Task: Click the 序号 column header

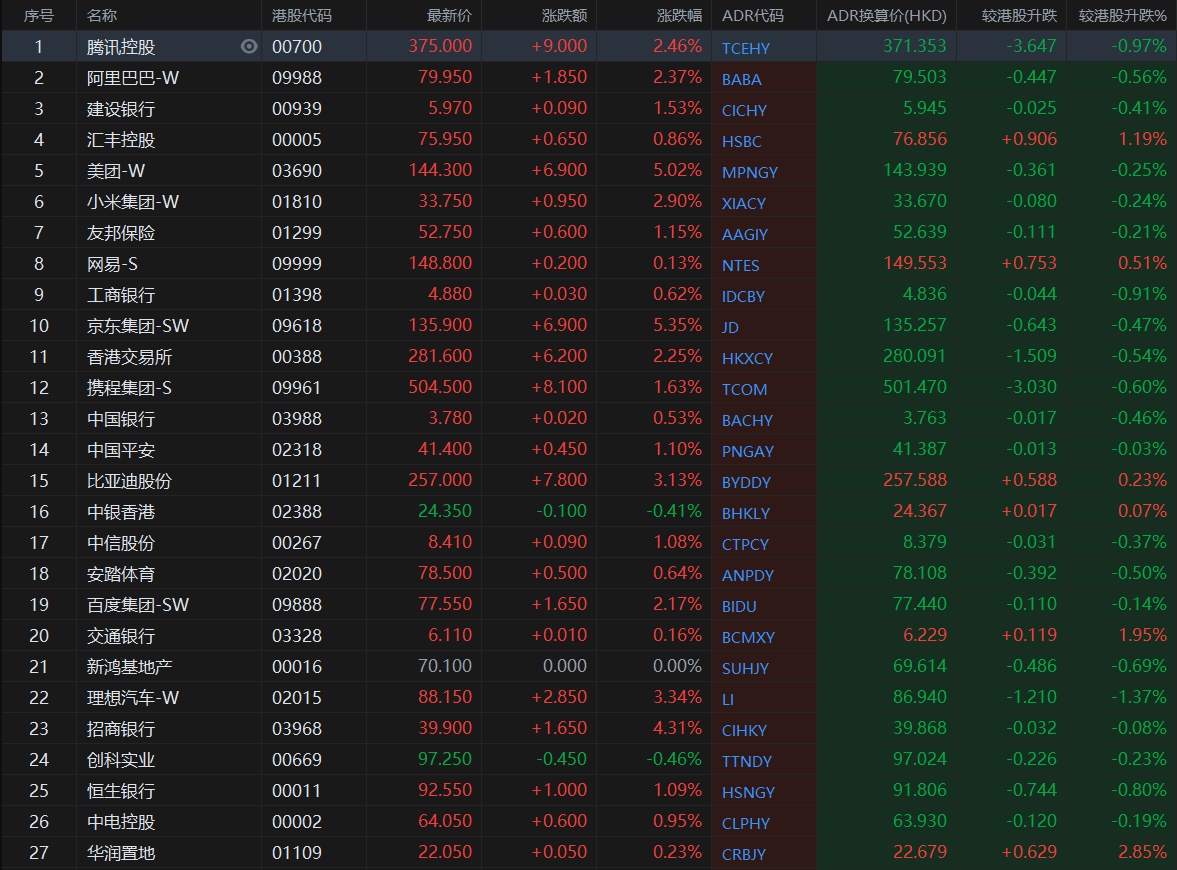Action: coord(39,16)
